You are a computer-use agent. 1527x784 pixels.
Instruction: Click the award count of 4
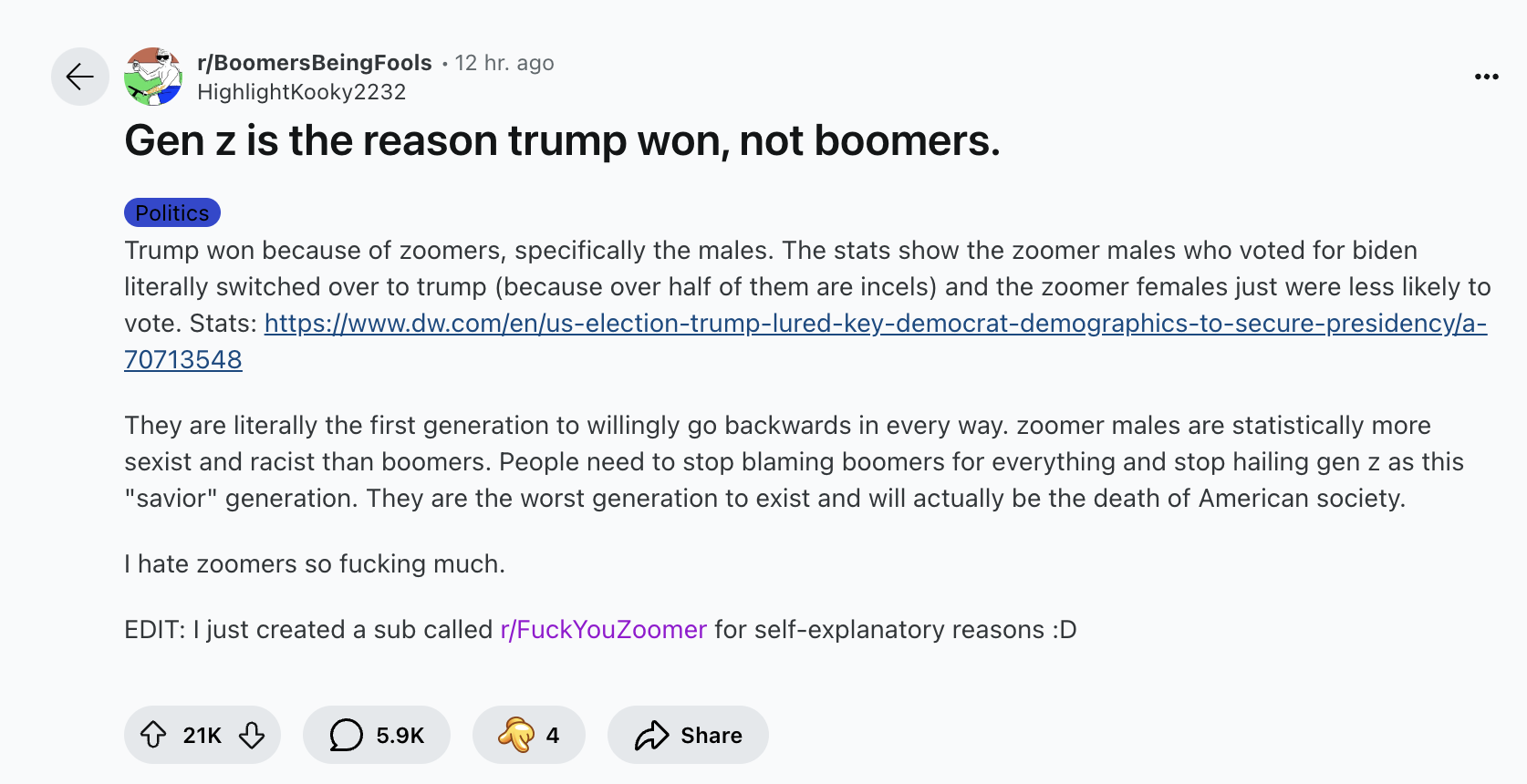pyautogui.click(x=553, y=736)
